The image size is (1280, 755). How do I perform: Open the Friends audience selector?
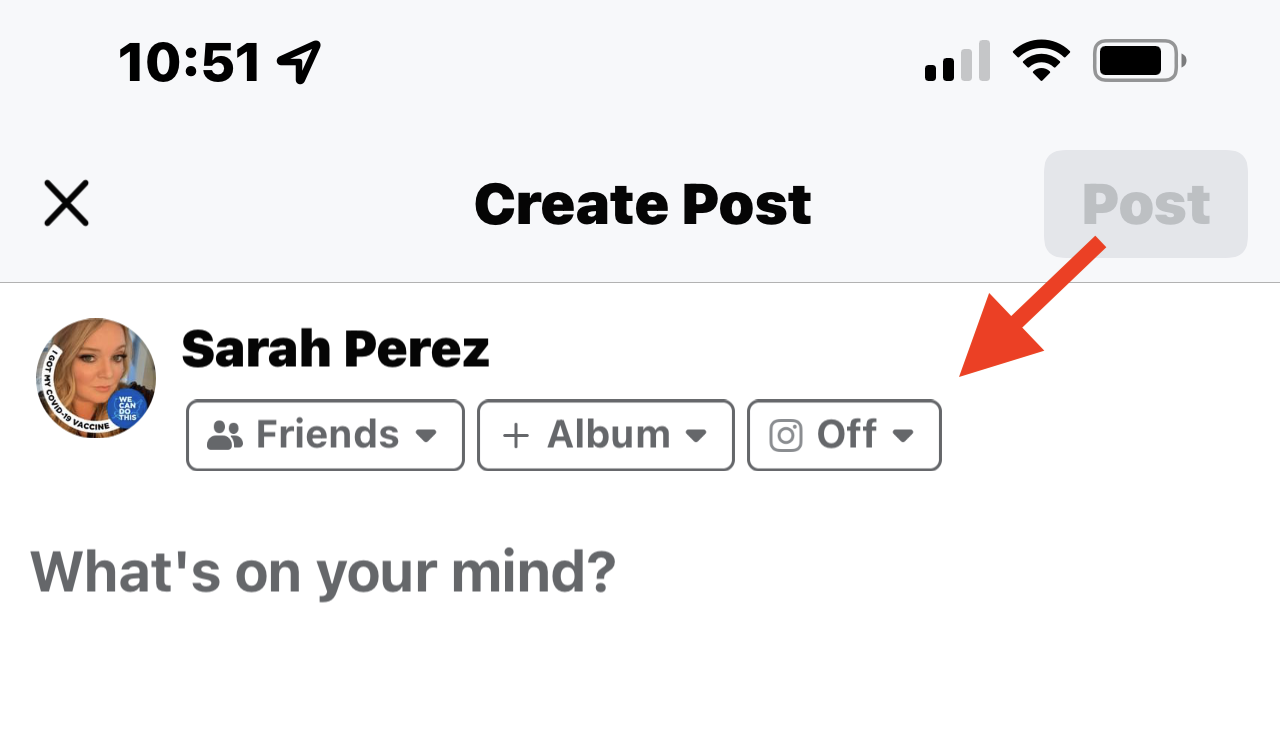click(325, 435)
